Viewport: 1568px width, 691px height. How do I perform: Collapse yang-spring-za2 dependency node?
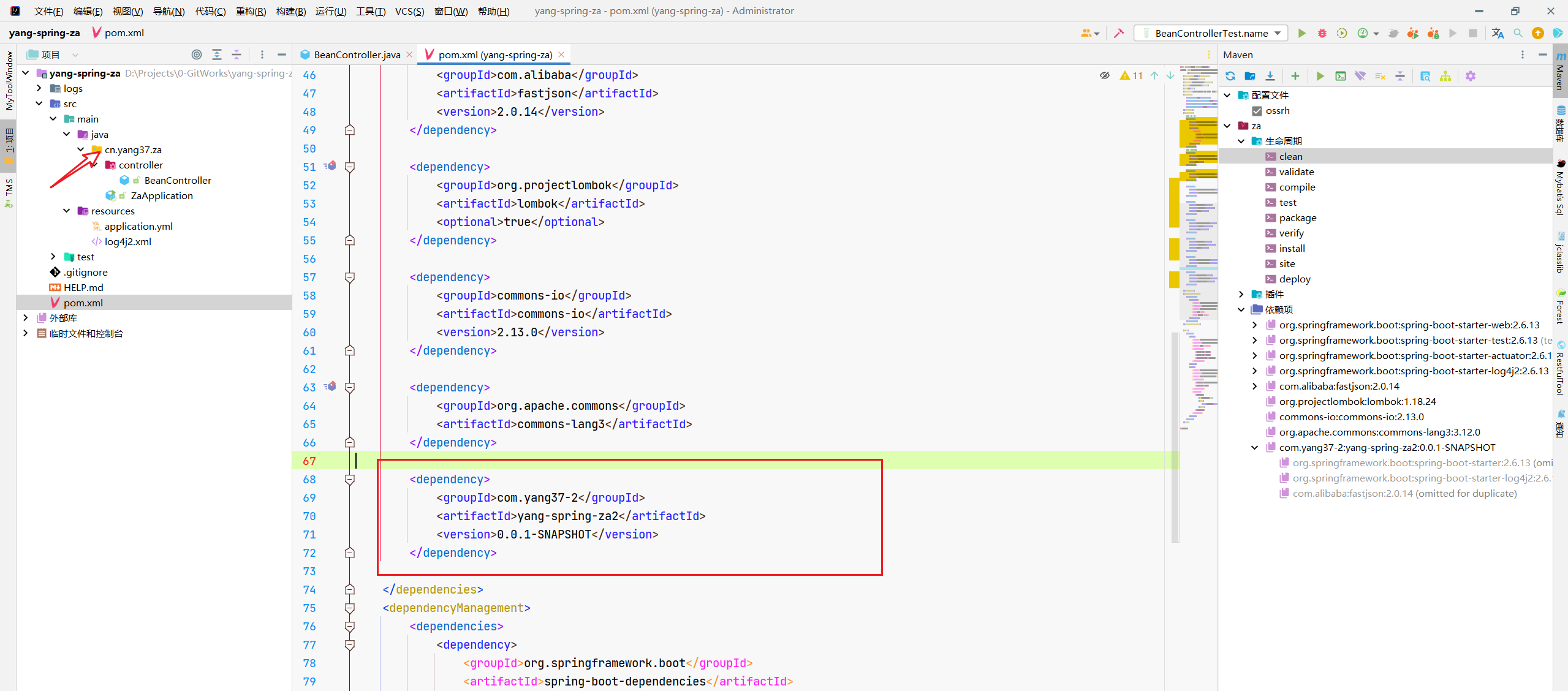(1255, 447)
